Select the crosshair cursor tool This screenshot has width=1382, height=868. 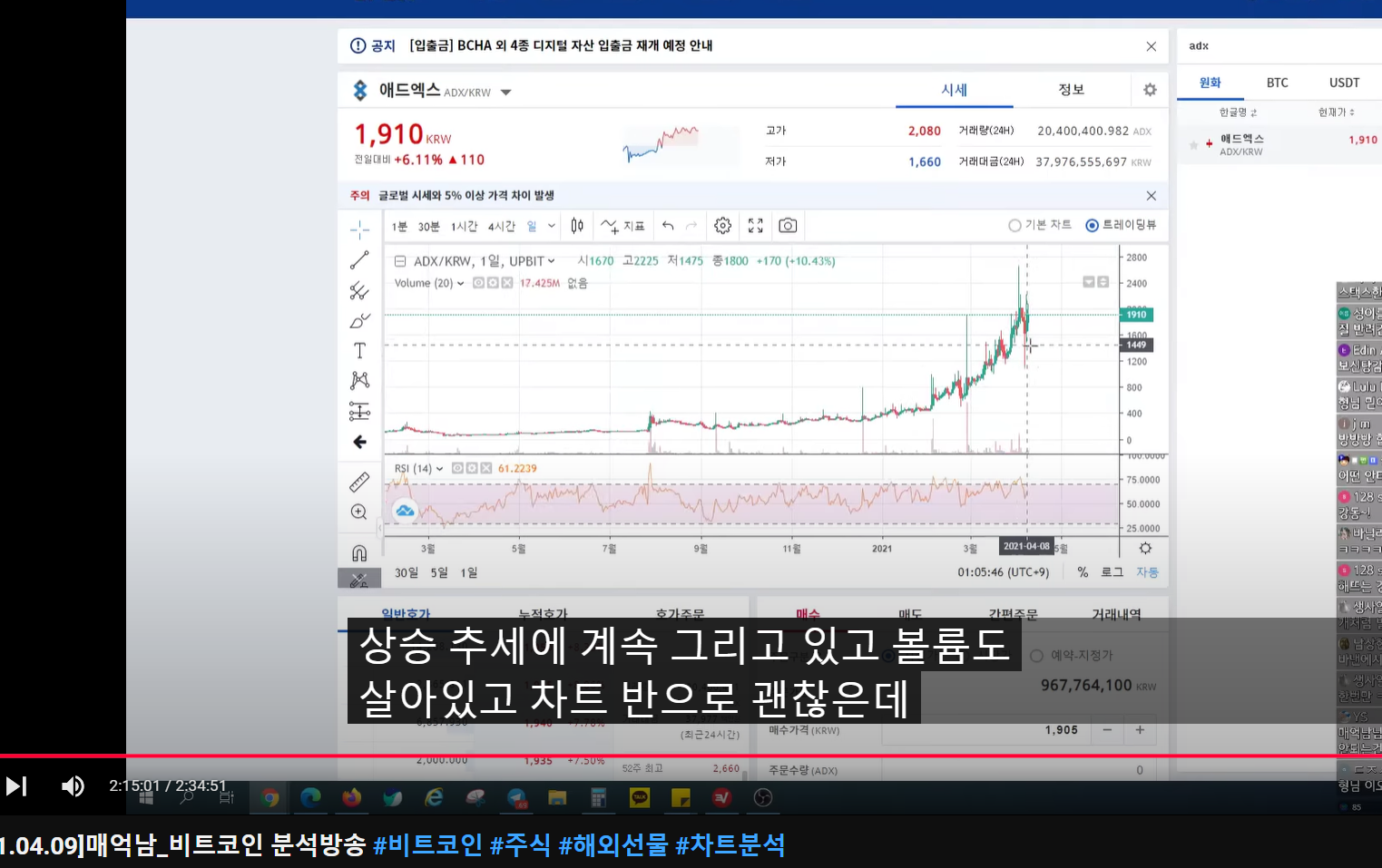pyautogui.click(x=359, y=229)
